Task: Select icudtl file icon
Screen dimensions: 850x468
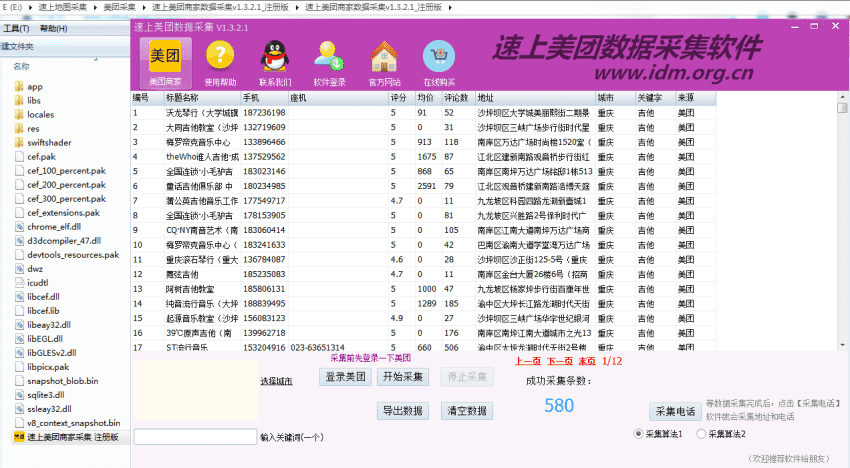Action: pyautogui.click(x=19, y=283)
